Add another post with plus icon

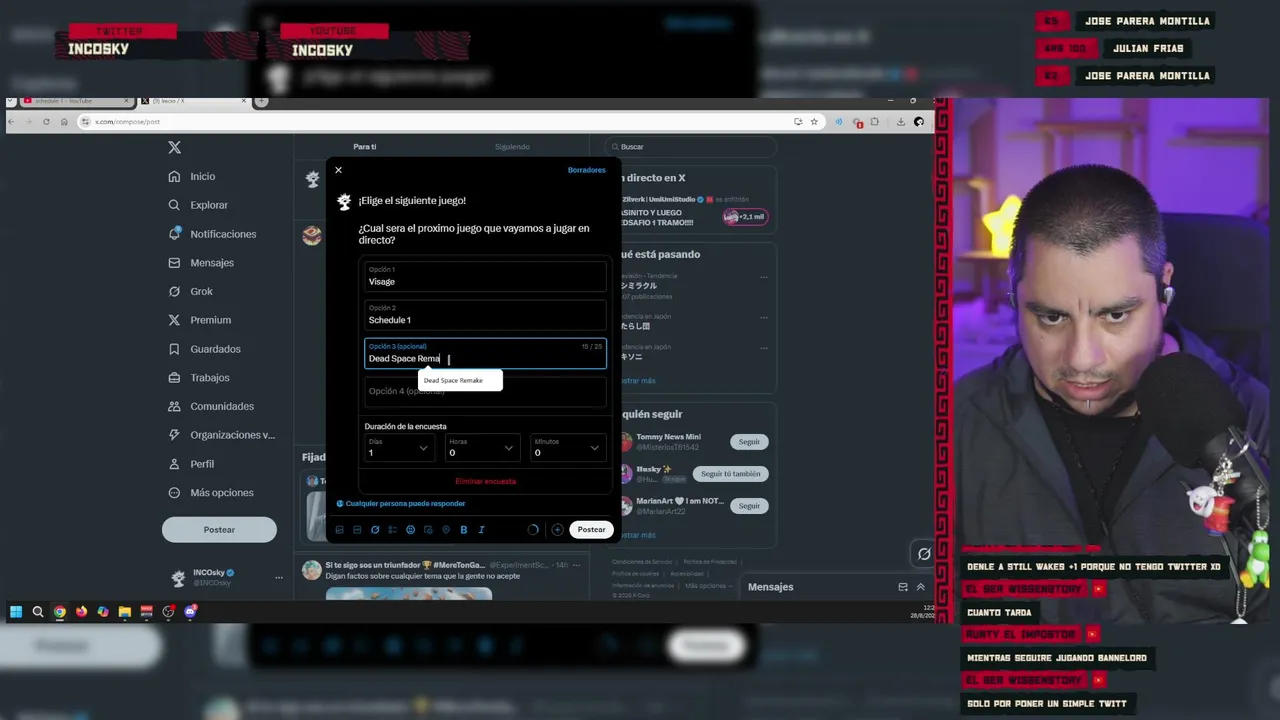[x=557, y=530]
